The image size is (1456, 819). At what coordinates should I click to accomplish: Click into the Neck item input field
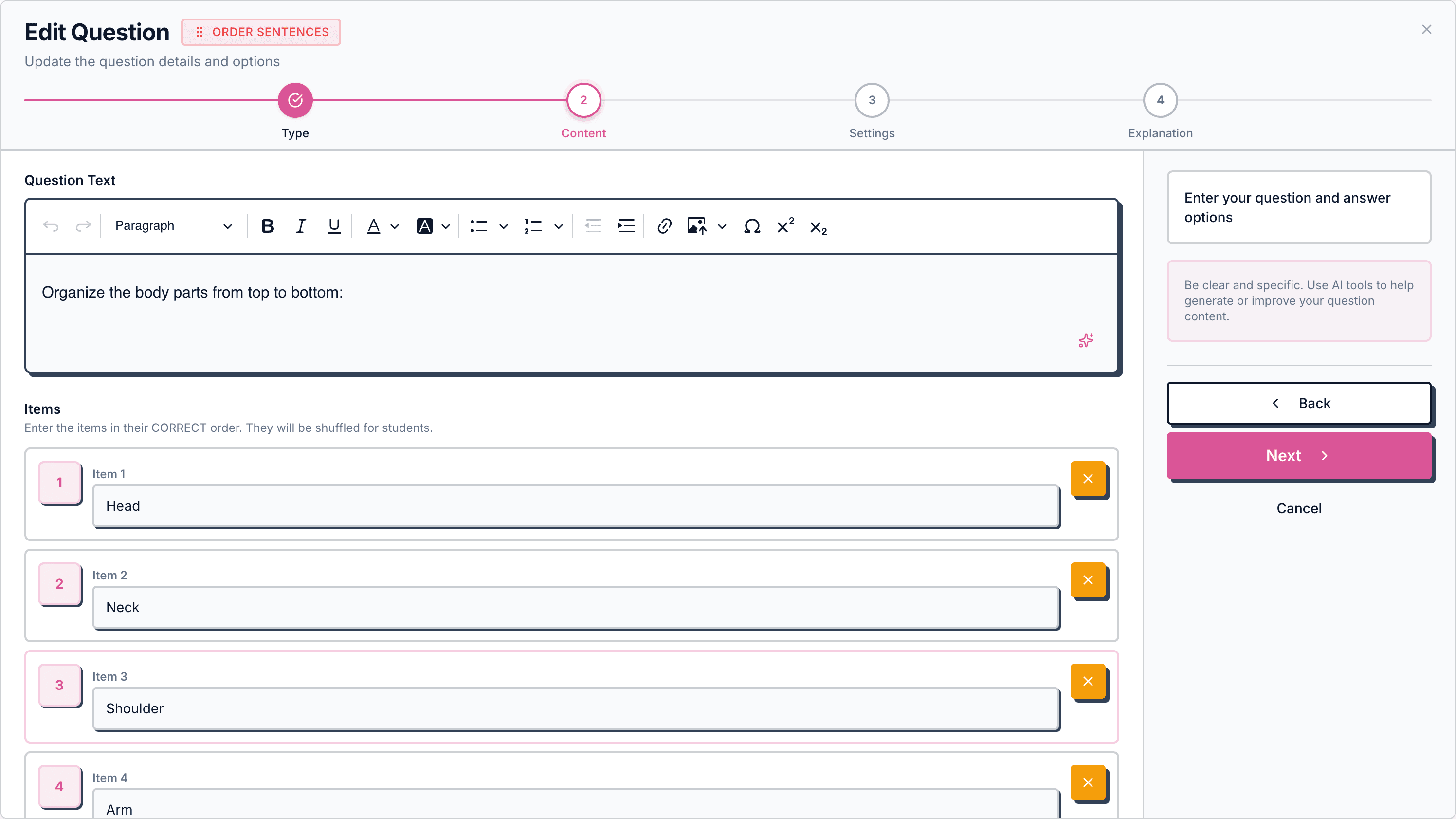point(575,608)
